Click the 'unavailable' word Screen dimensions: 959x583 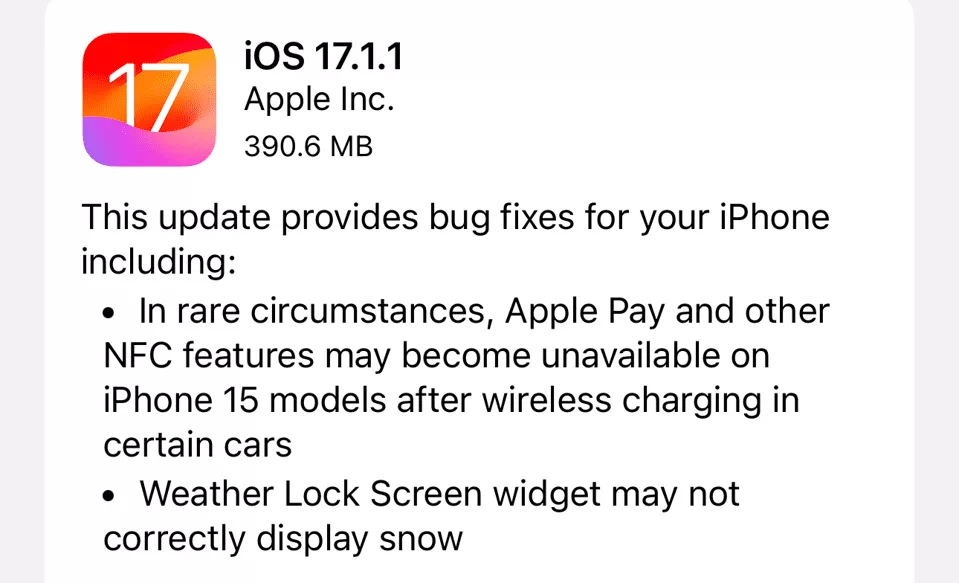point(631,355)
